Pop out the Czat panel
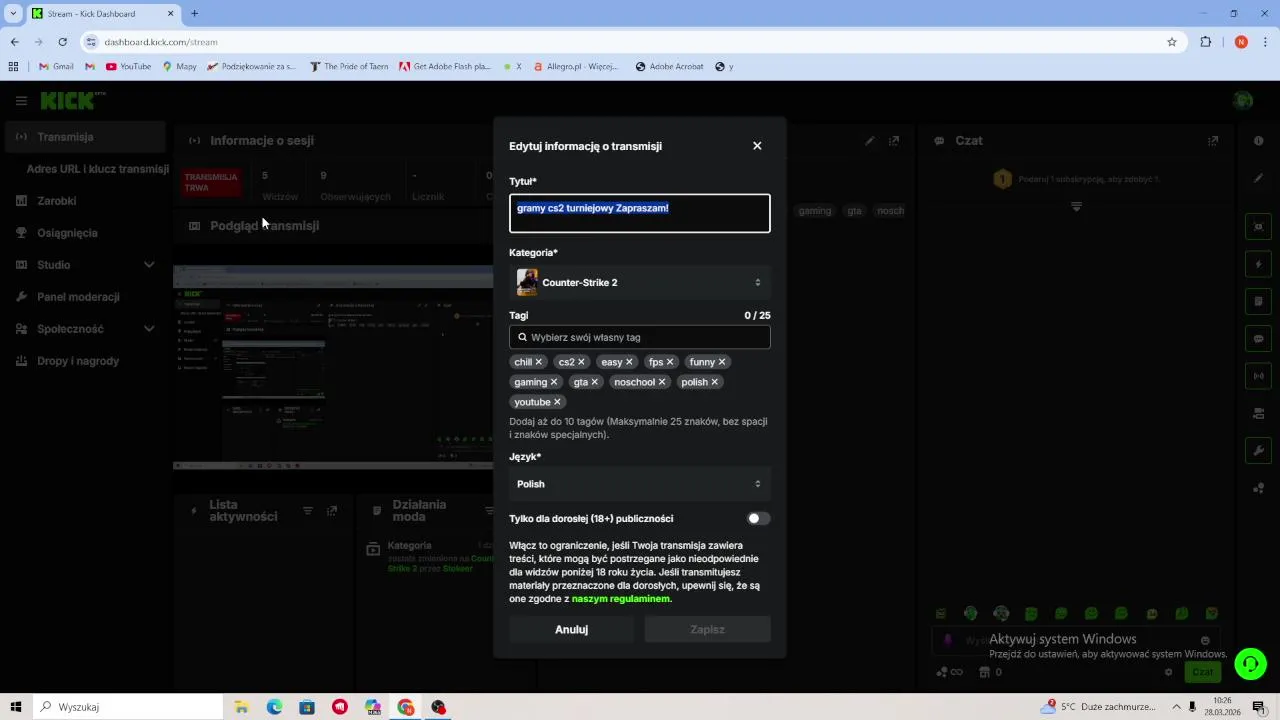 [x=1213, y=141]
